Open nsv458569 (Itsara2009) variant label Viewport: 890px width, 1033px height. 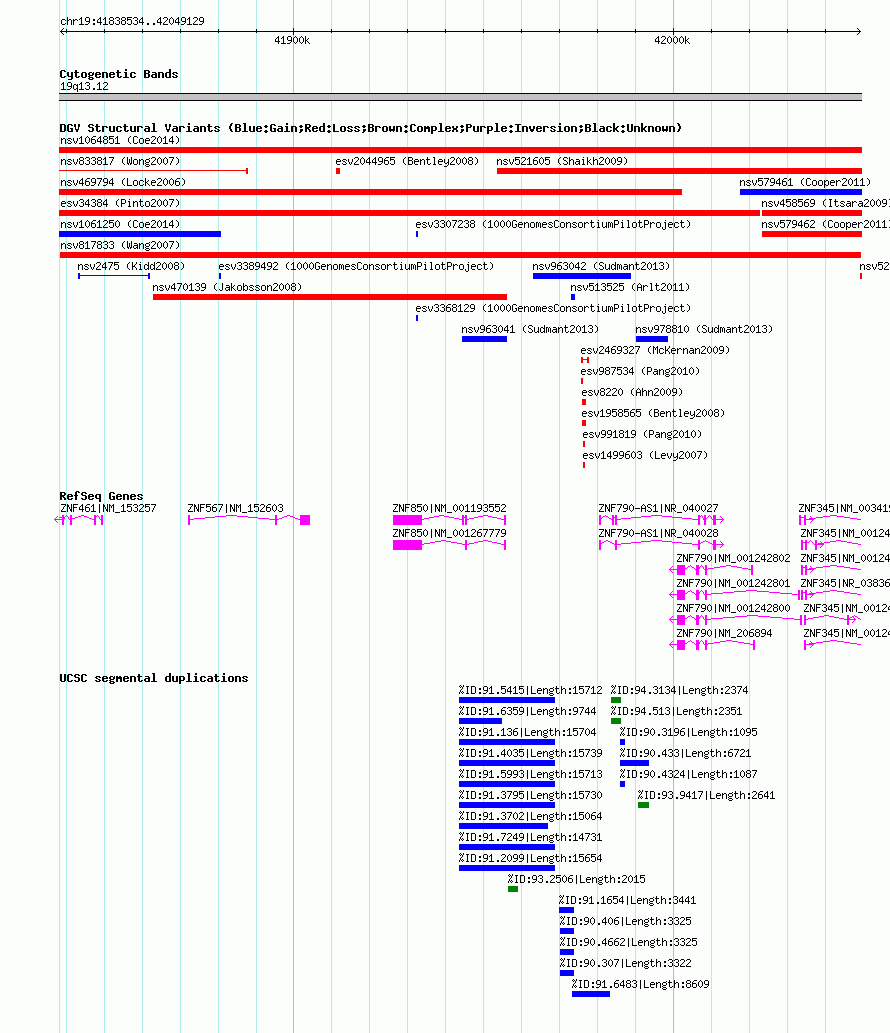[x=825, y=204]
